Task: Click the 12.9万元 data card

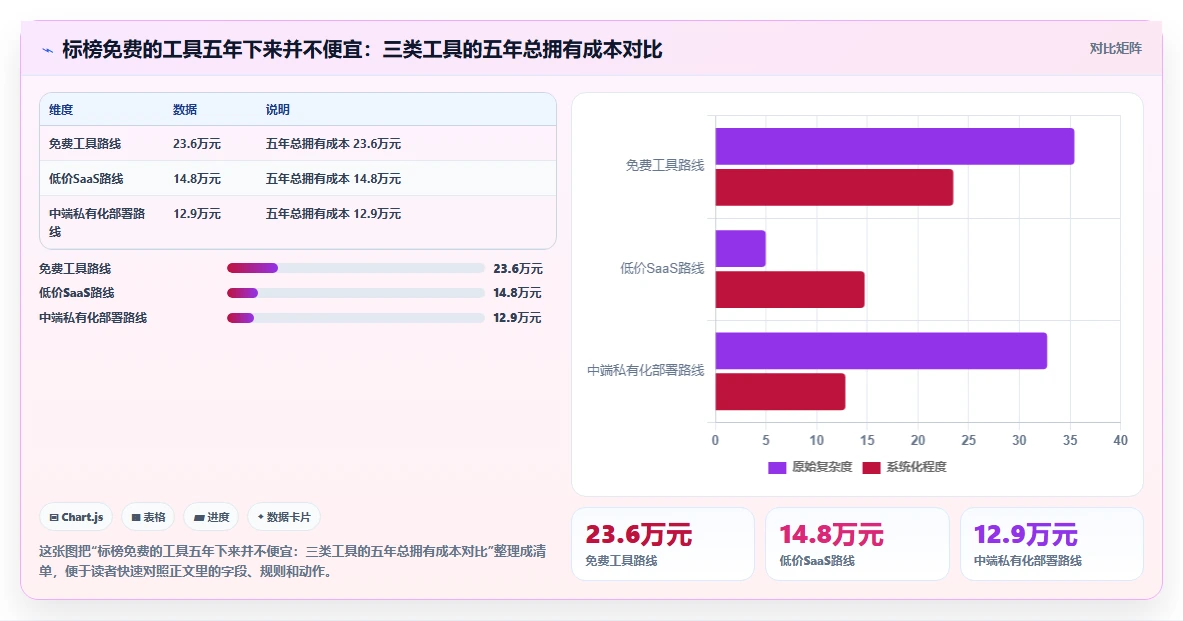Action: 1052,544
